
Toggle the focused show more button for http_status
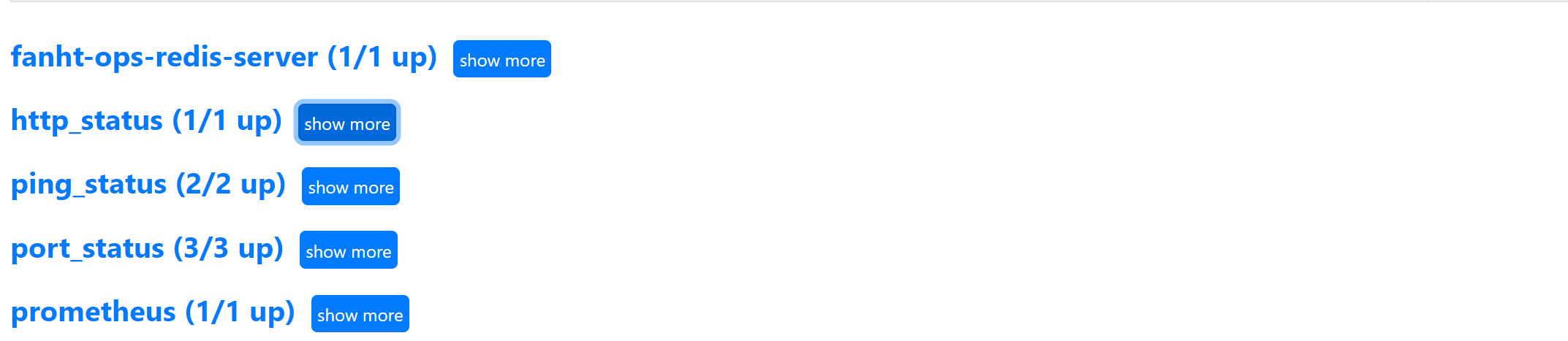346,123
